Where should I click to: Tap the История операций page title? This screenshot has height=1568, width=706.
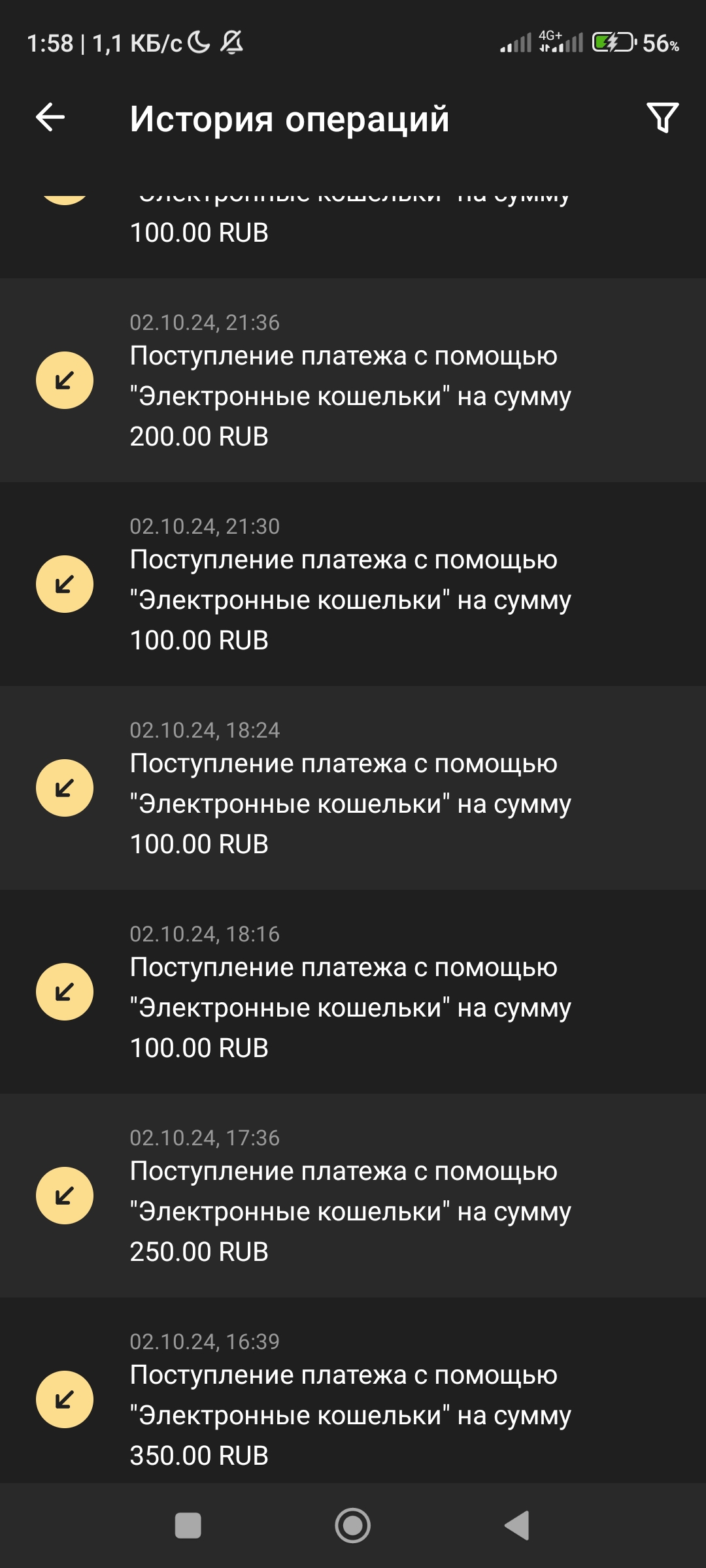(290, 119)
